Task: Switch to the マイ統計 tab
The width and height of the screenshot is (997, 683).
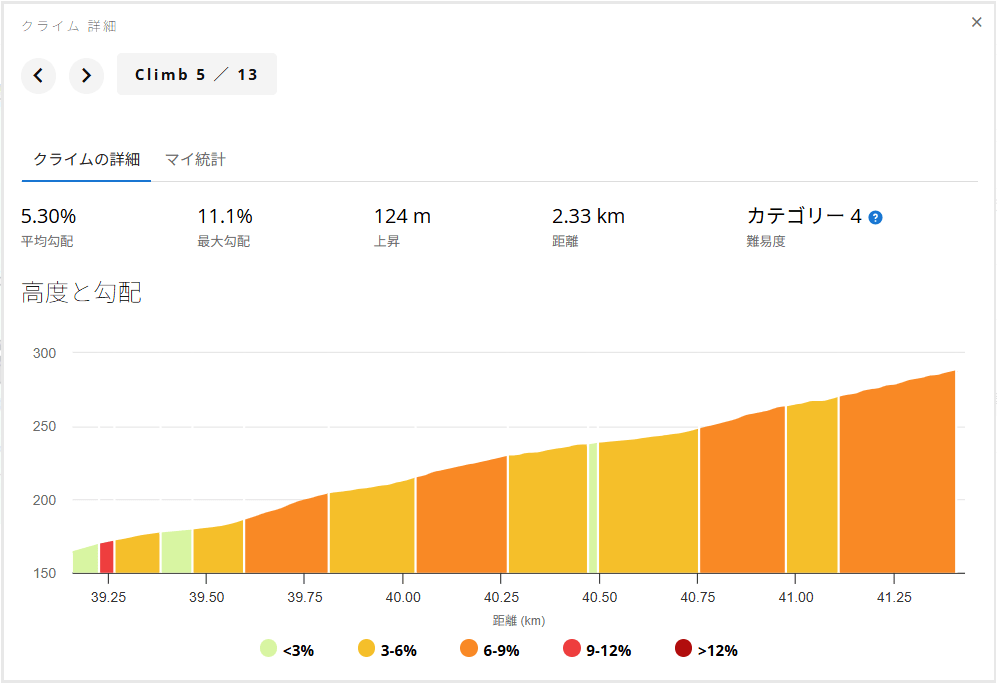Action: [195, 159]
